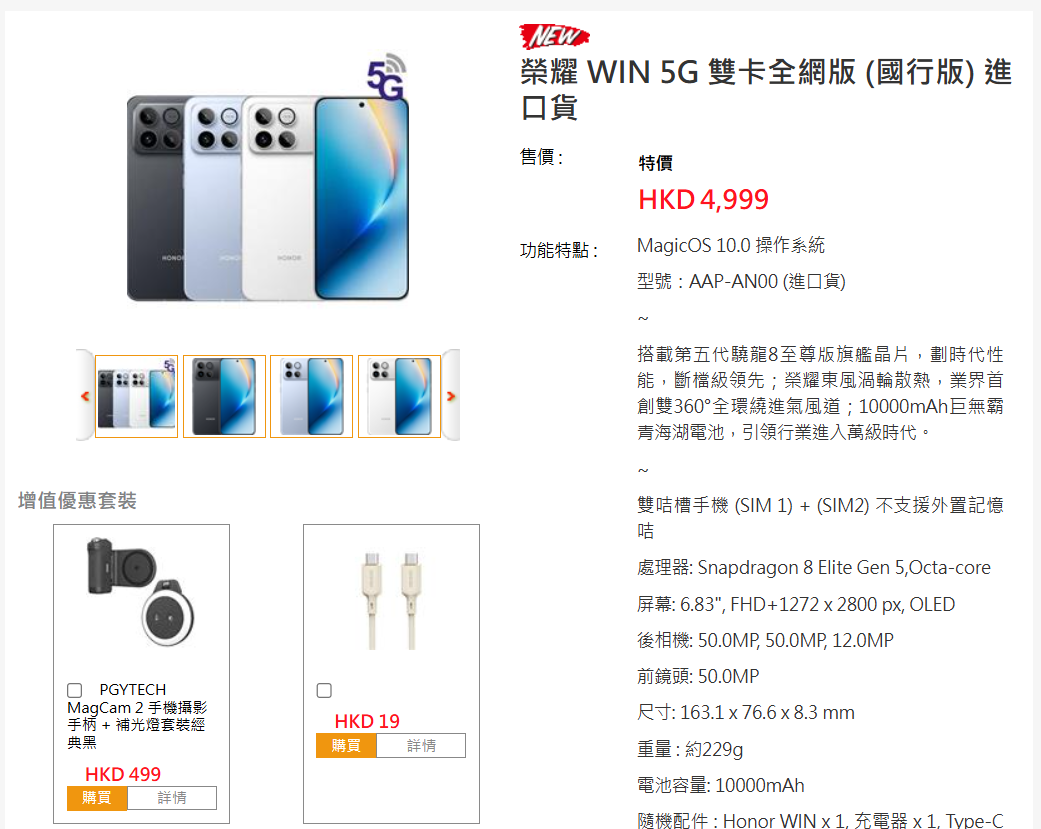Select the white phone thumbnail

pos(399,396)
